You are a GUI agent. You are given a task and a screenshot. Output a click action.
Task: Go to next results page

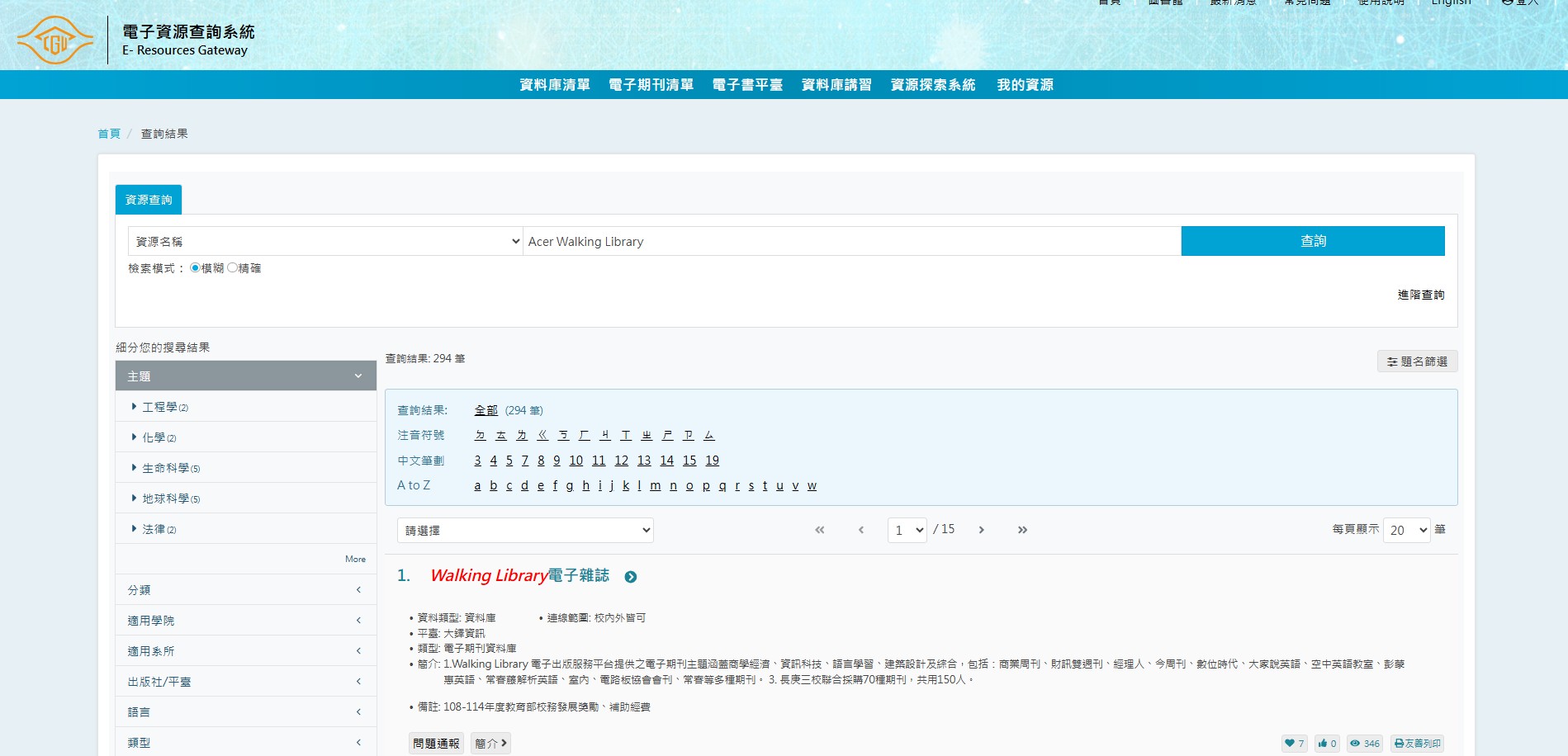[x=981, y=530]
